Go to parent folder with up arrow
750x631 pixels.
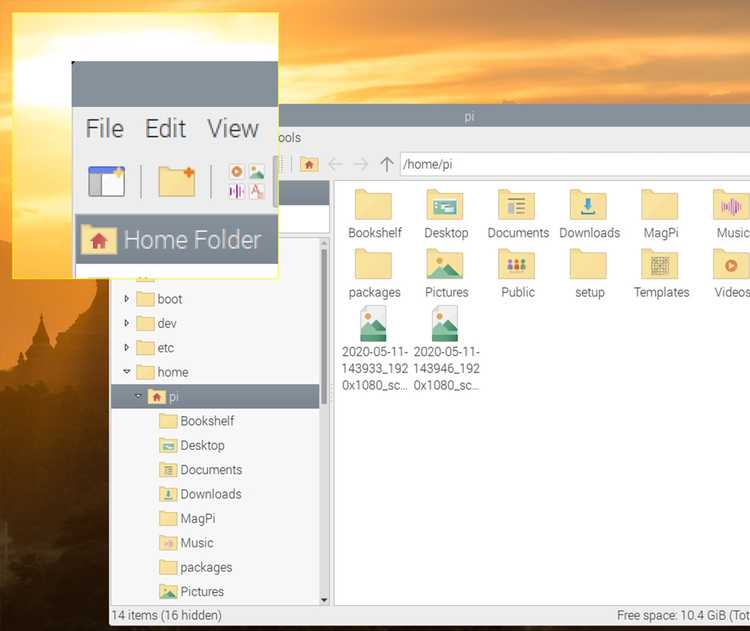point(386,164)
